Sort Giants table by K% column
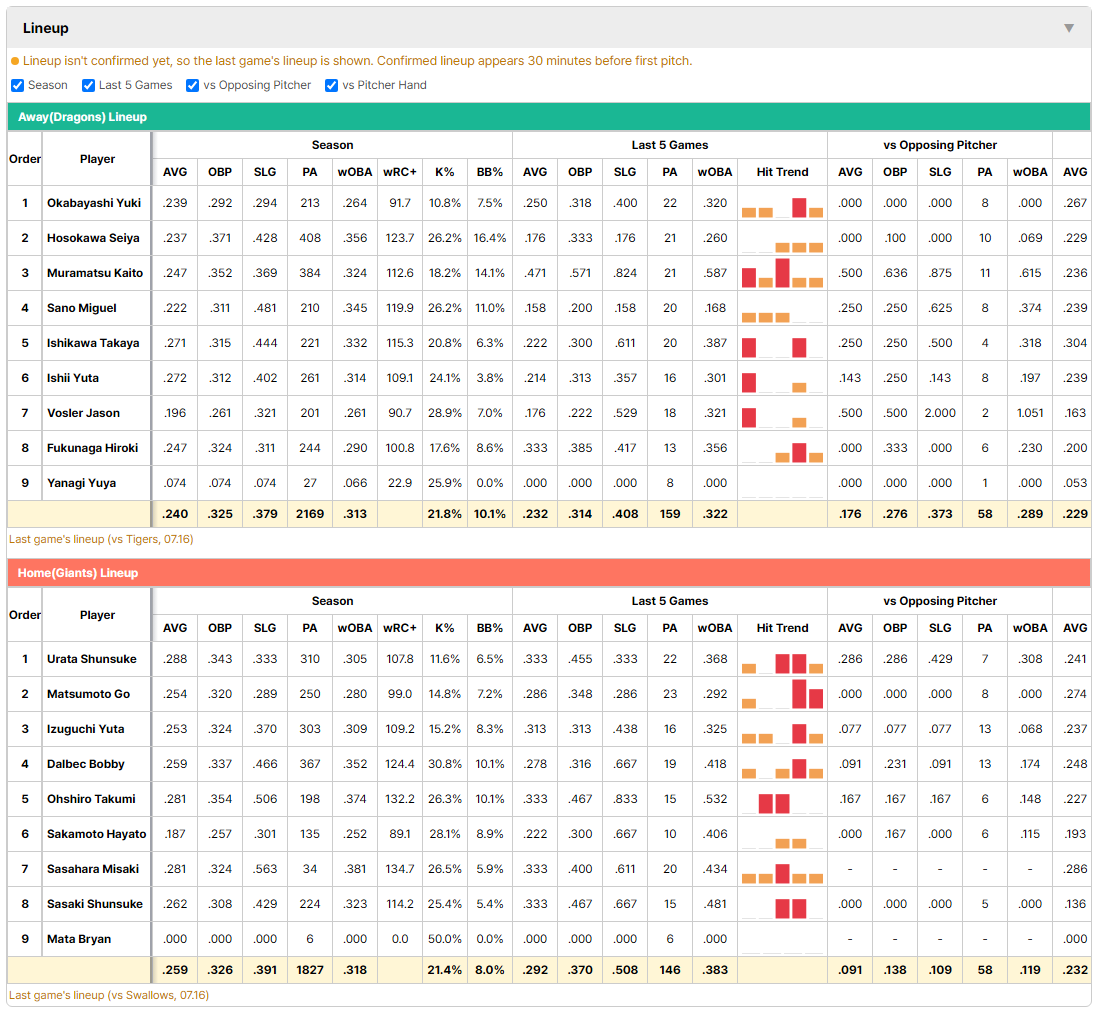Viewport: 1098px width, 1013px height. (445, 628)
